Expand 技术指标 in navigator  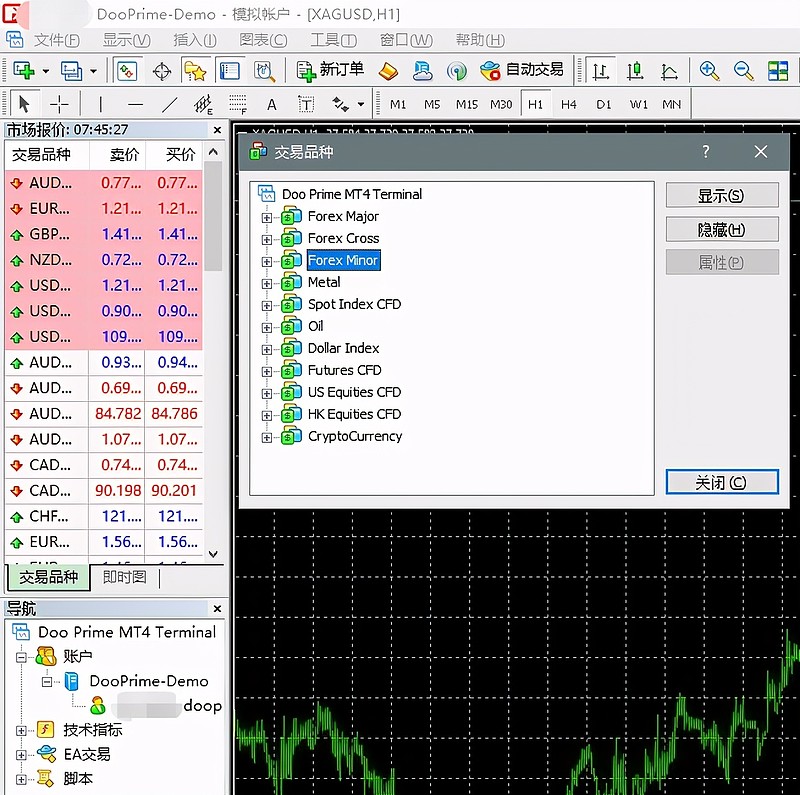[20, 731]
